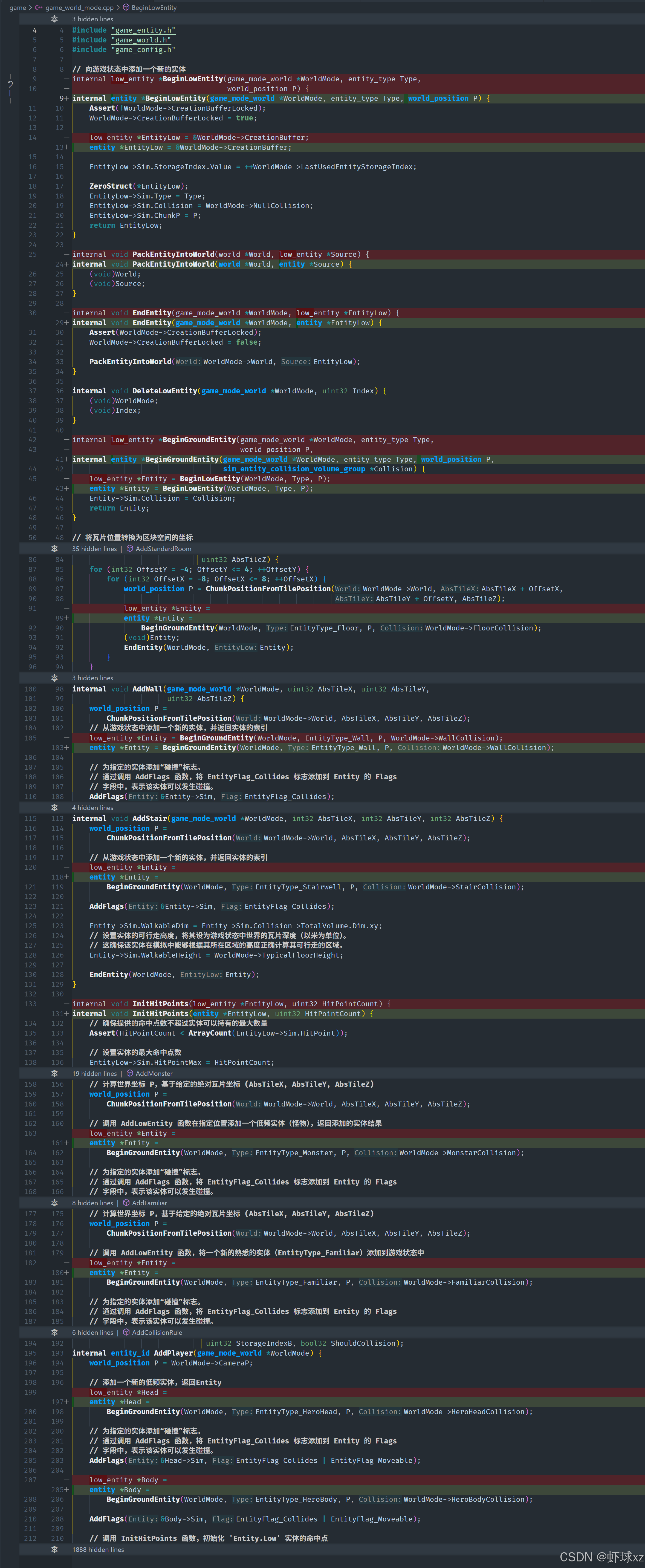Expand the 4 hidden lines region

pos(54,808)
